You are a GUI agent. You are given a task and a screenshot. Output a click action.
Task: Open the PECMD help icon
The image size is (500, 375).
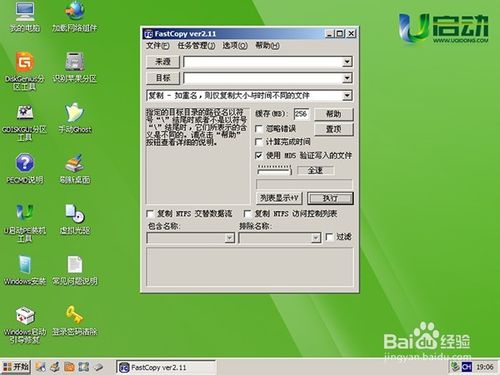tap(25, 168)
